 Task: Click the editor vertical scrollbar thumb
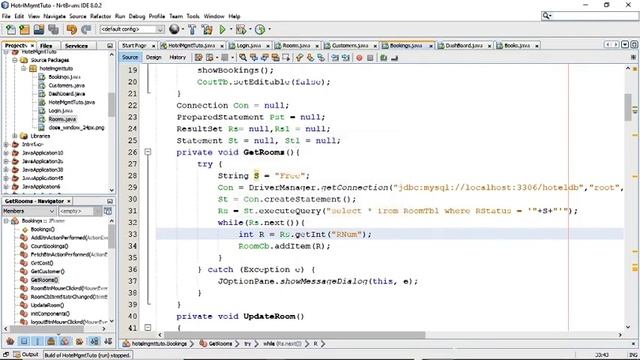628,107
